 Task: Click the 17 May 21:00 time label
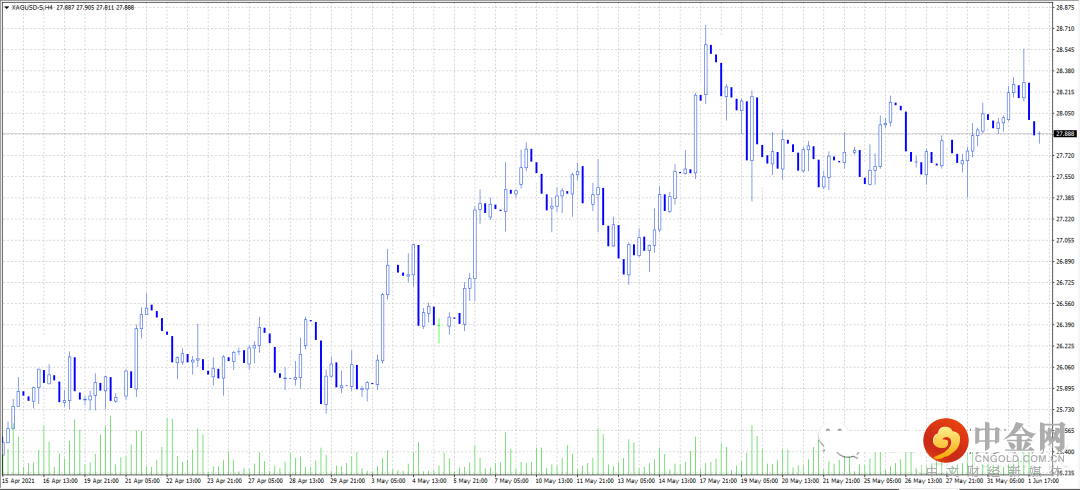pos(717,480)
